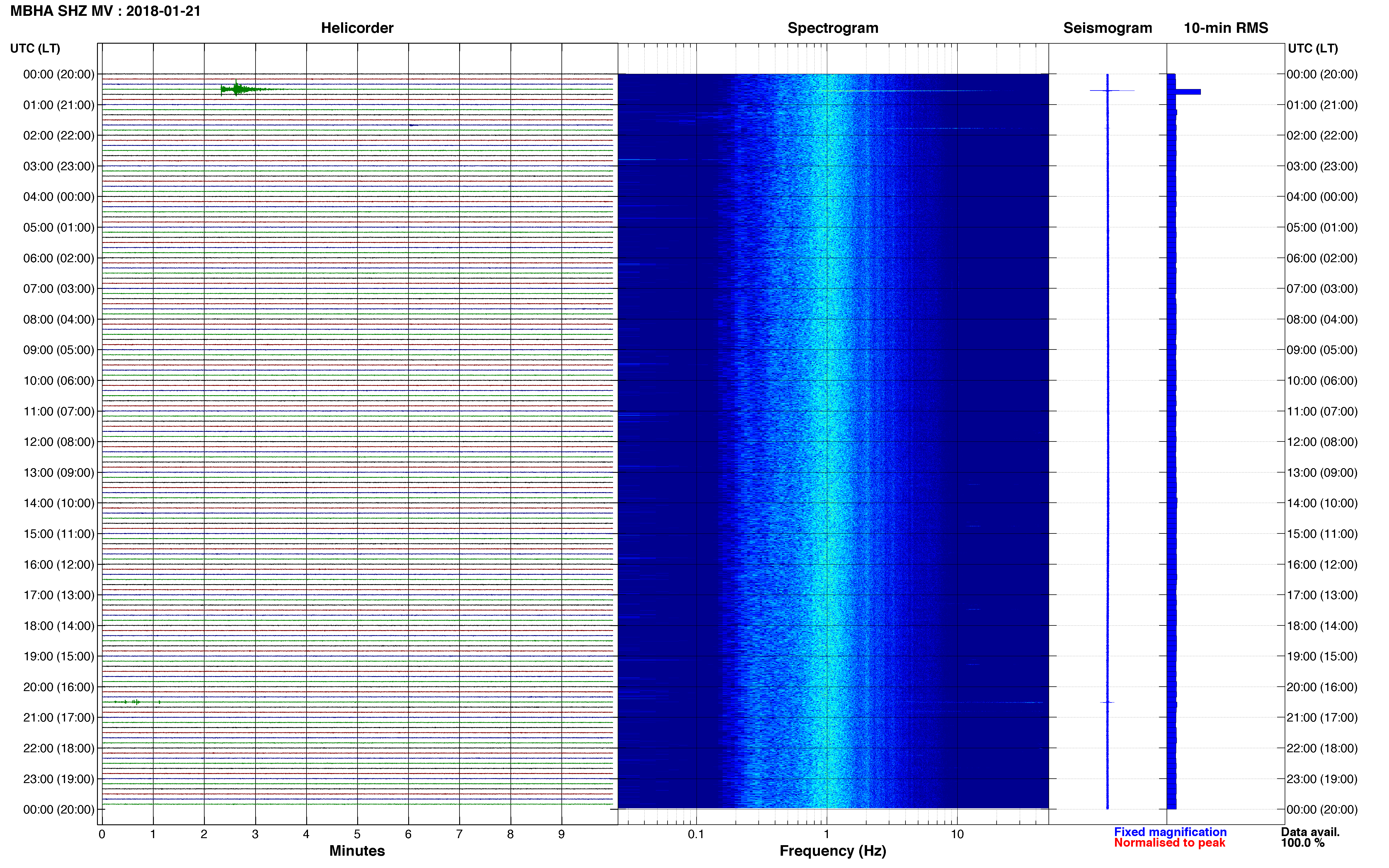
Task: Click the left '04:00 (00:00)' time label
Action: coord(59,197)
